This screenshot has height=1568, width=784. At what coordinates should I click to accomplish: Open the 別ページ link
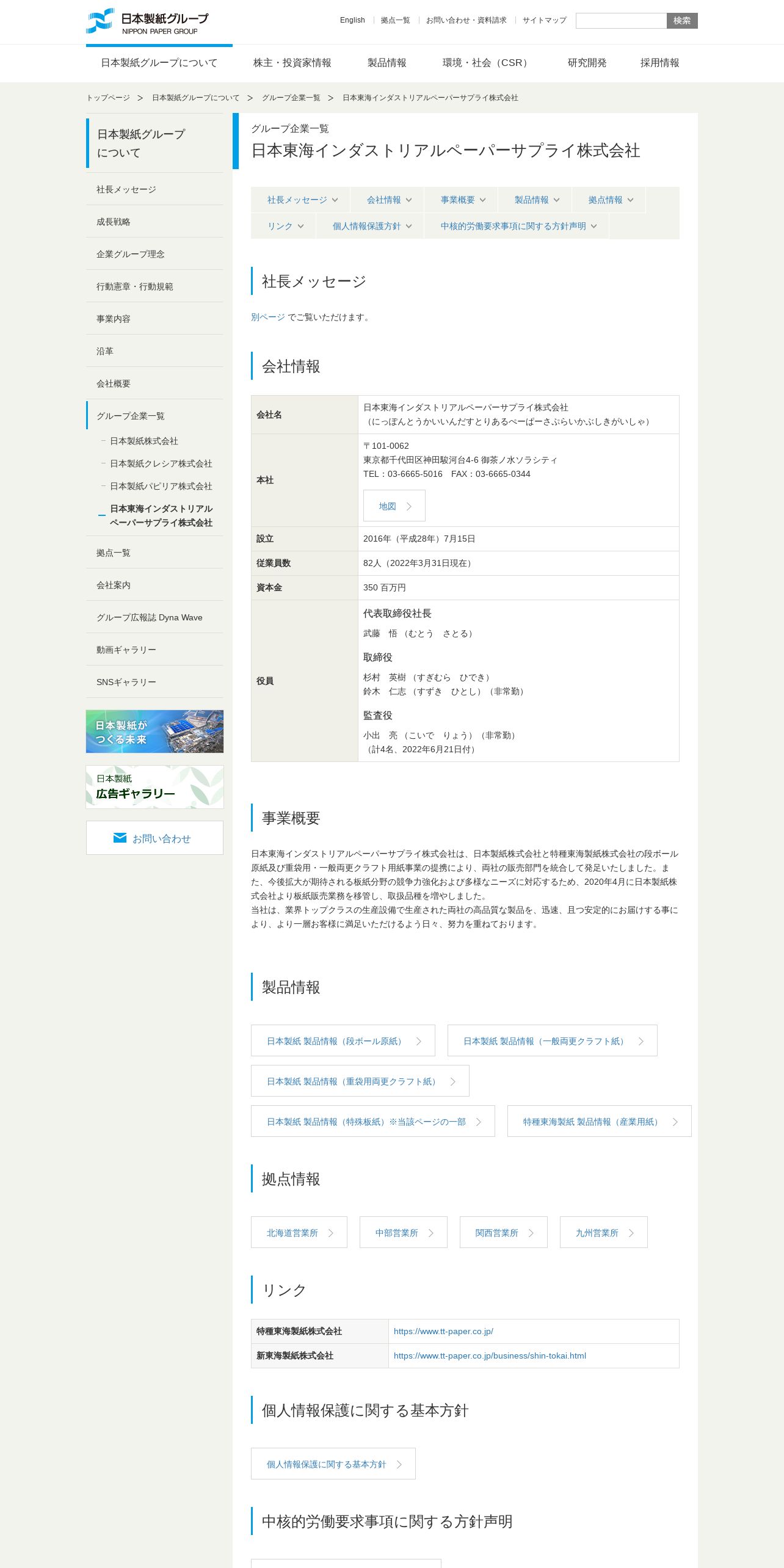point(267,317)
